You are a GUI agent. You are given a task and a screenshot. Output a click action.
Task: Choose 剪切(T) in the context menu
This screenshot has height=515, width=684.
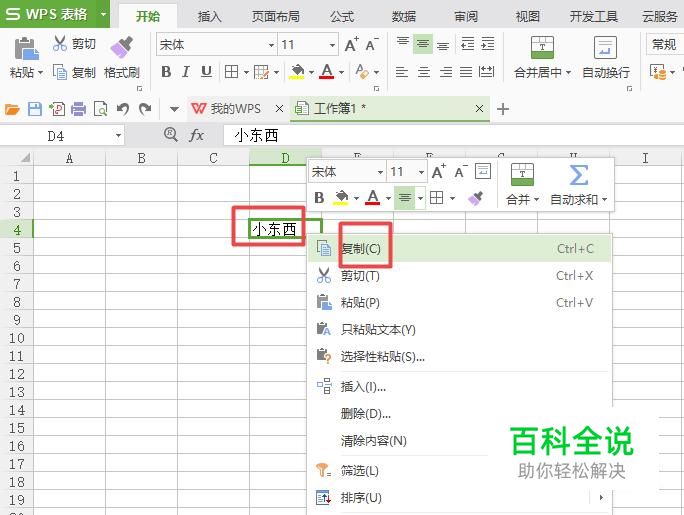pos(460,276)
